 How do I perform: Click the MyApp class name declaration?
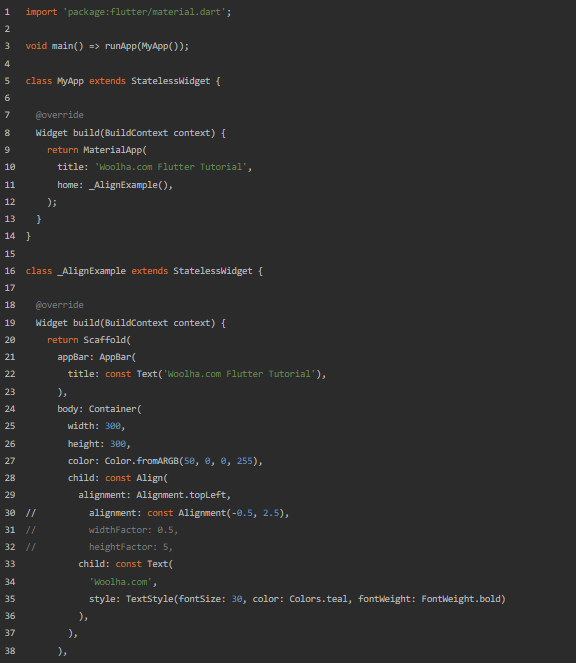pos(70,81)
